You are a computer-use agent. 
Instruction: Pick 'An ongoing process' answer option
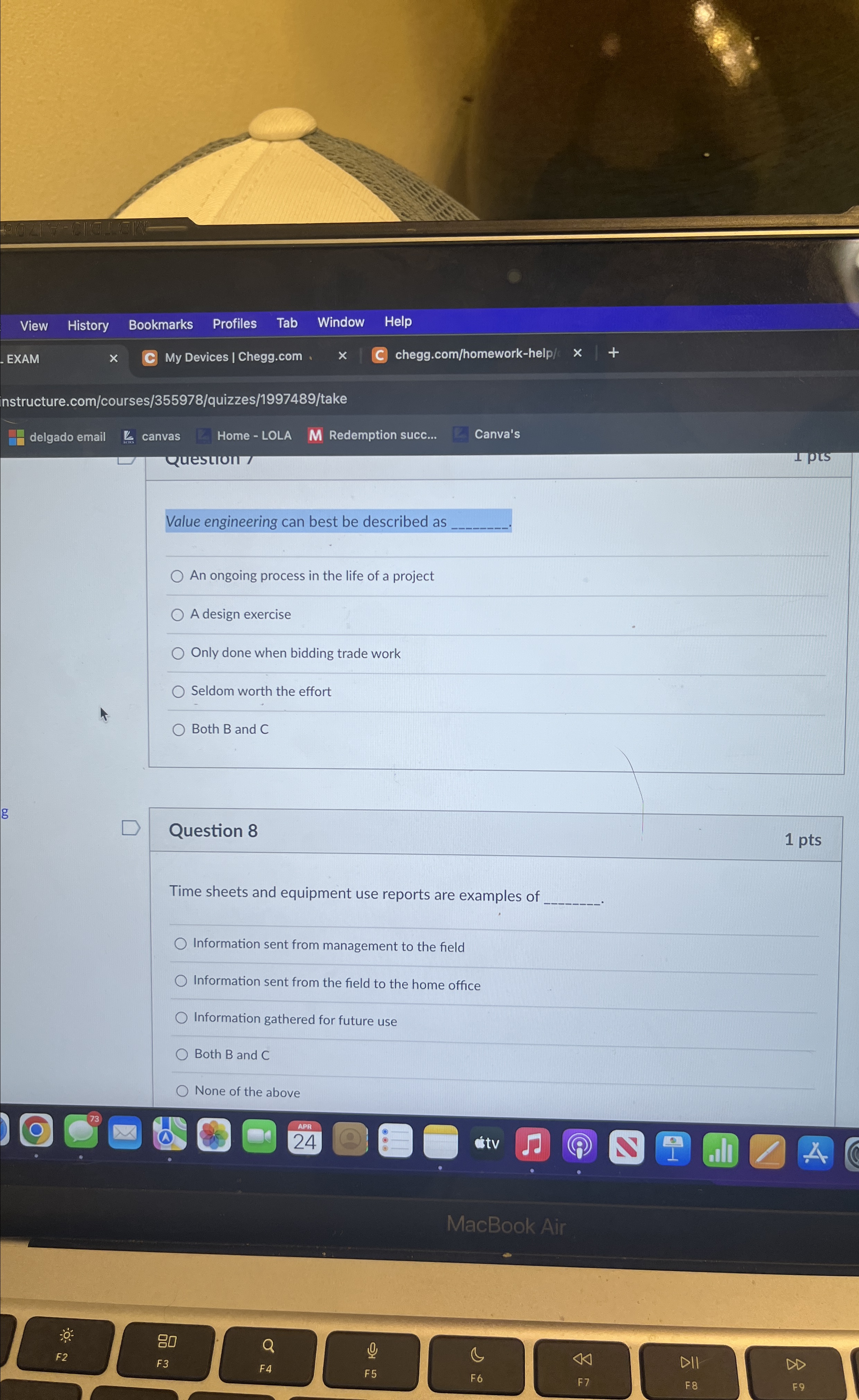[177, 576]
